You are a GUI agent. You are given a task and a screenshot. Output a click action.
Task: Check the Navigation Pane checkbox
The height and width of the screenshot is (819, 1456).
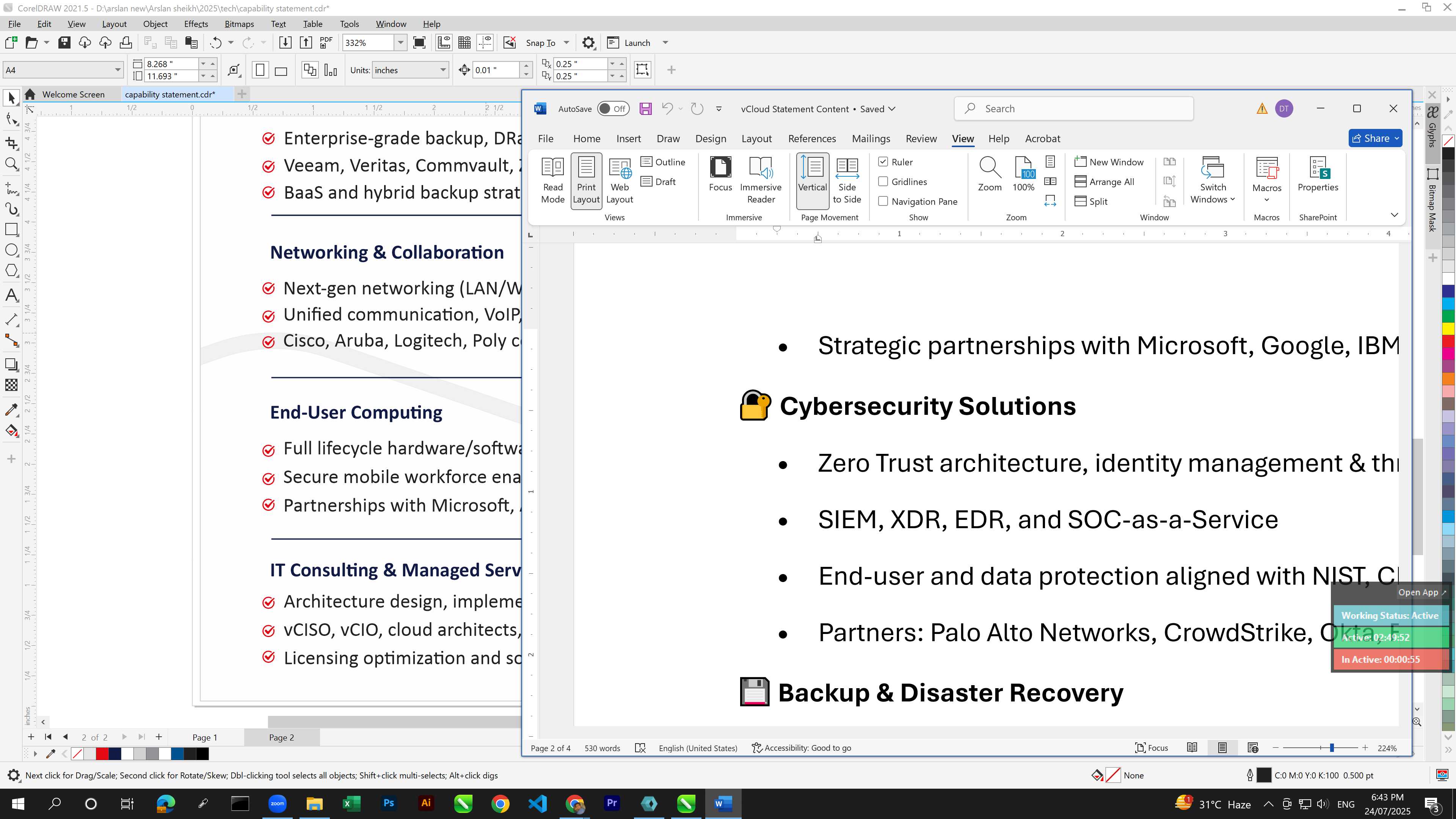click(883, 201)
